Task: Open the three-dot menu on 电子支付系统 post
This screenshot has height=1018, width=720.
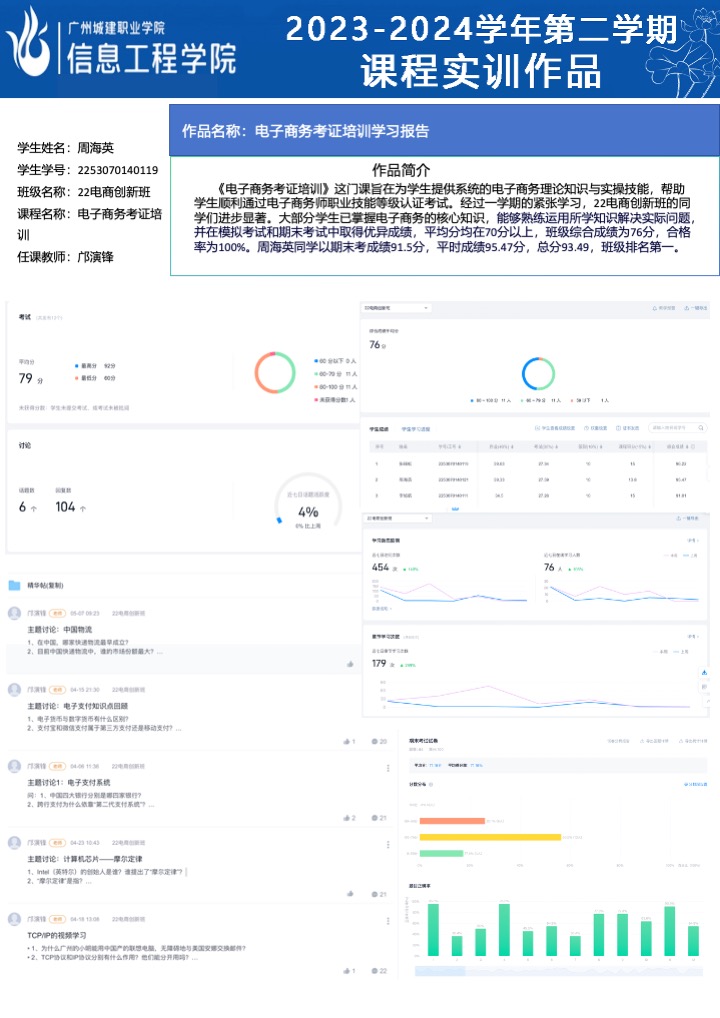Action: [388, 768]
